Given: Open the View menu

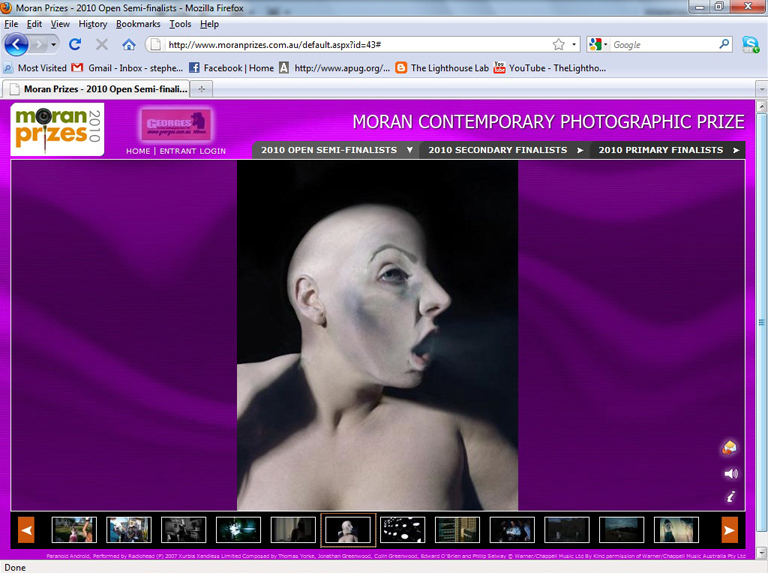Looking at the screenshot, I should pos(60,24).
